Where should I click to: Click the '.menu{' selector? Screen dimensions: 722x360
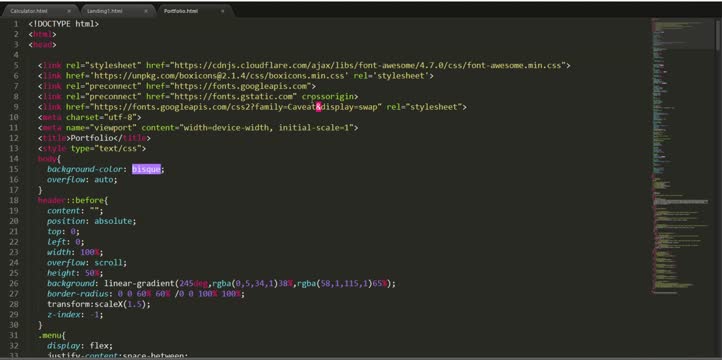pos(52,336)
